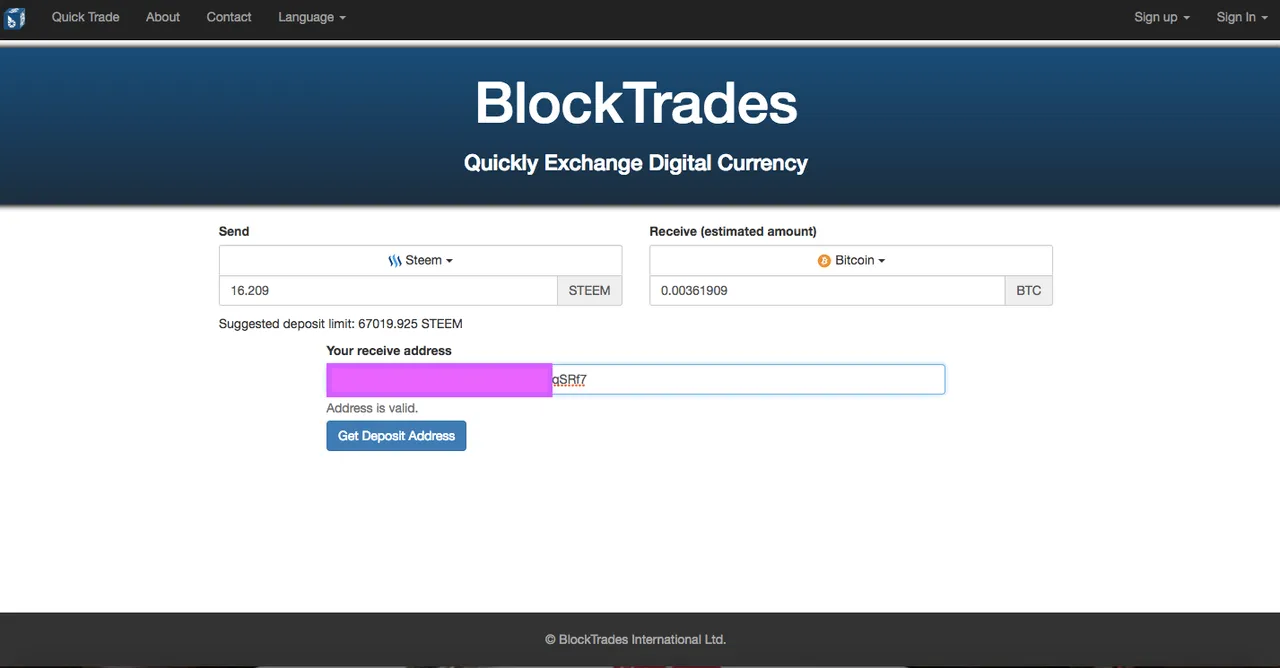
Task: Click the receive amount field showing 0.00361909
Action: (x=827, y=290)
